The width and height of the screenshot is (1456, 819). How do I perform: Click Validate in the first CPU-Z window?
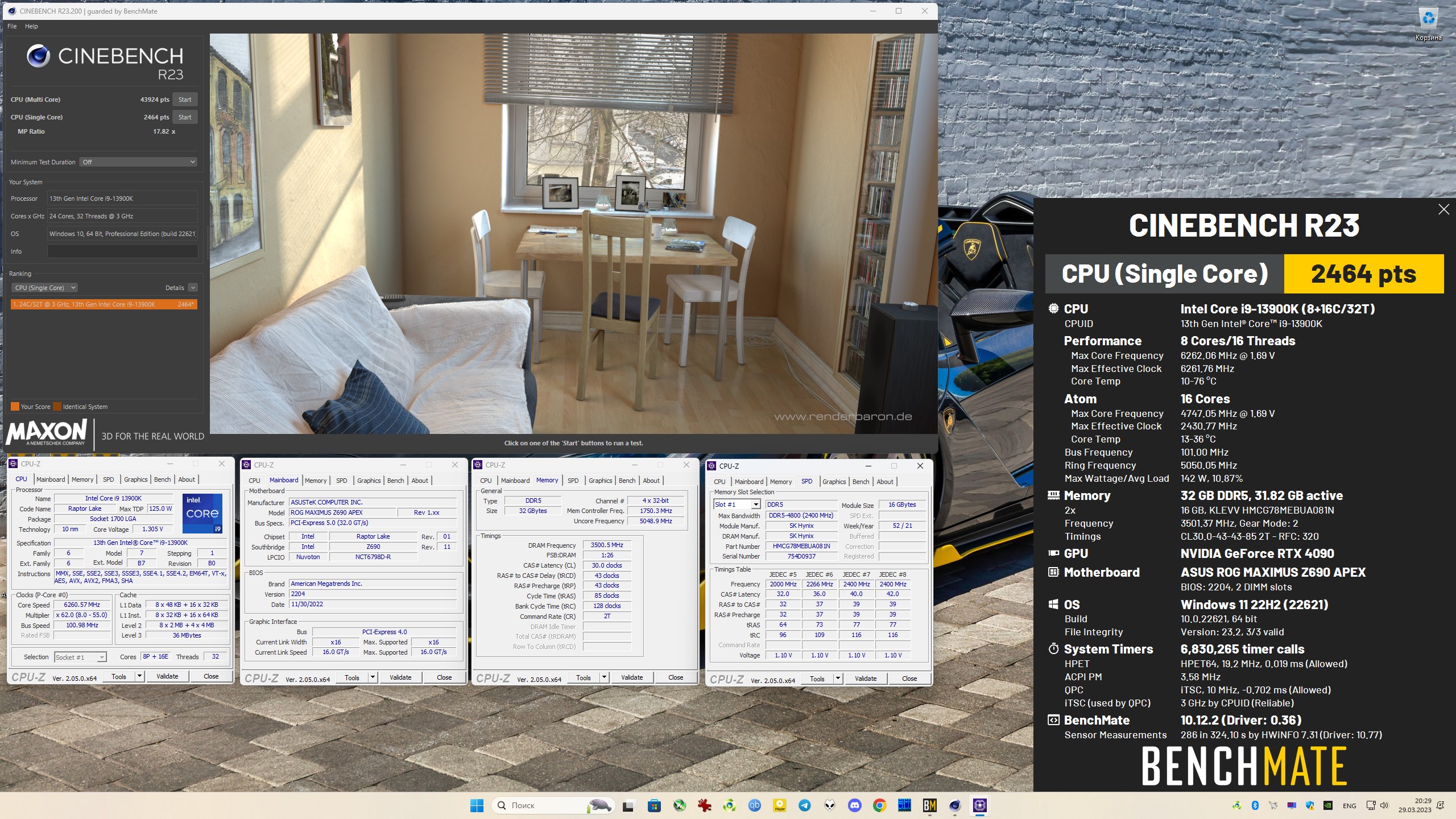coord(167,676)
